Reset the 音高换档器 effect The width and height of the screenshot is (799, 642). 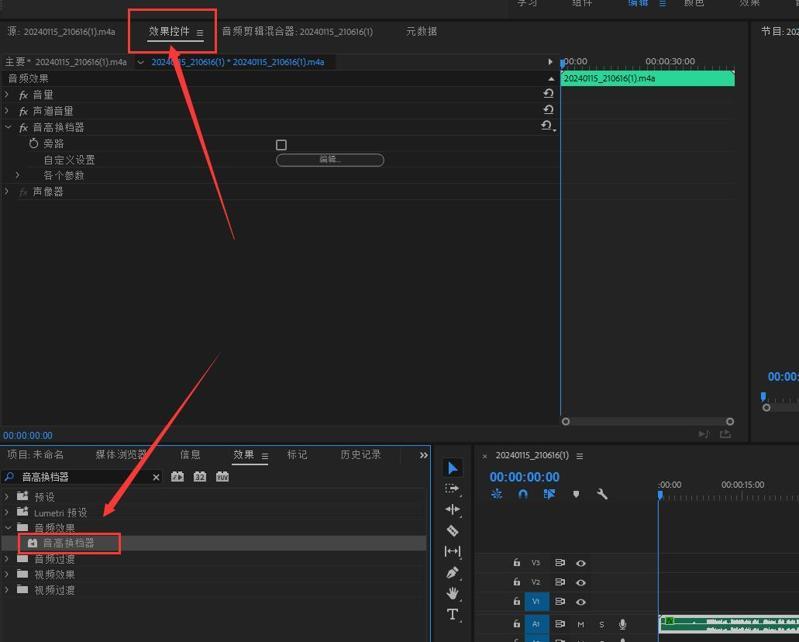tap(547, 126)
